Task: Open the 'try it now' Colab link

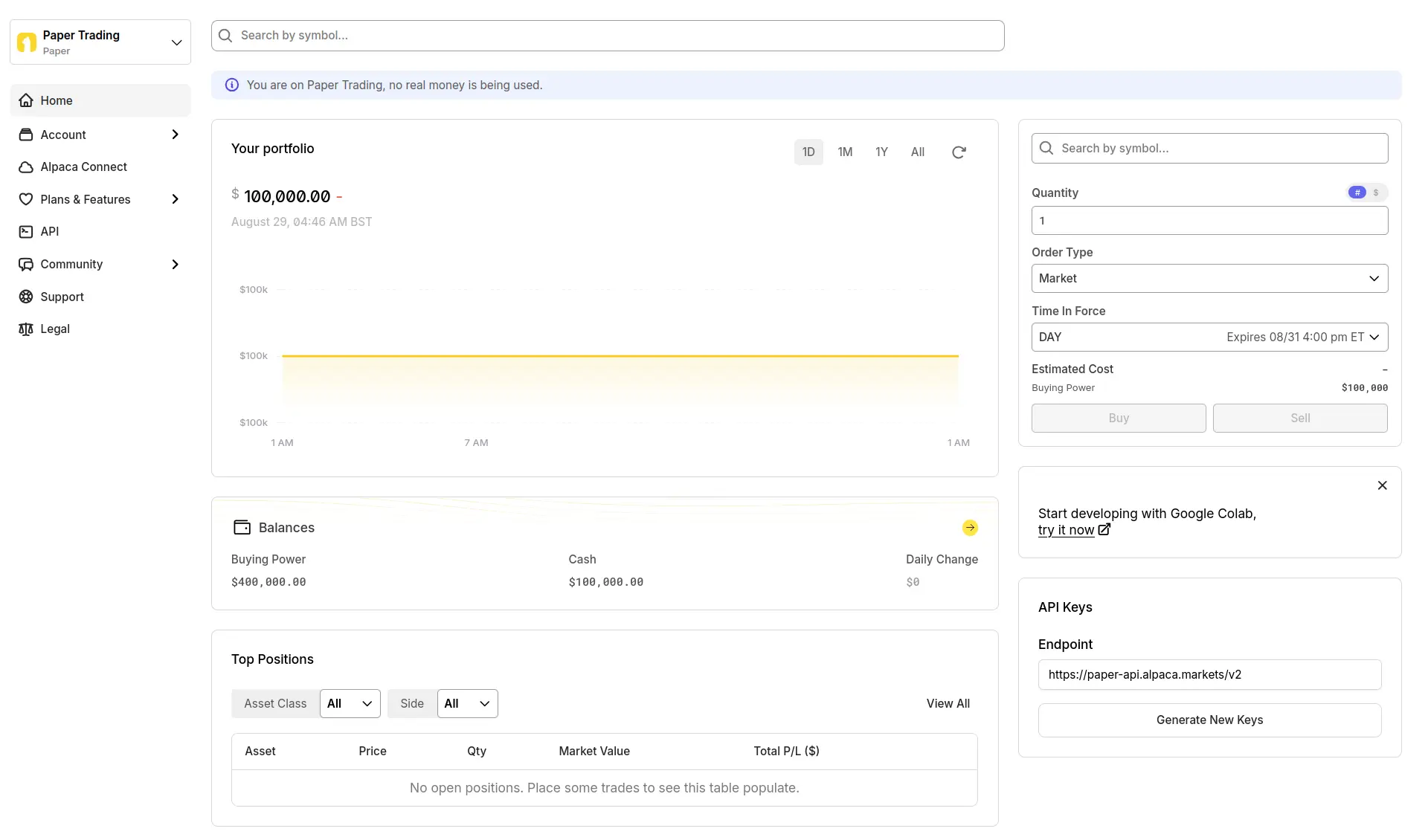Action: (1066, 530)
